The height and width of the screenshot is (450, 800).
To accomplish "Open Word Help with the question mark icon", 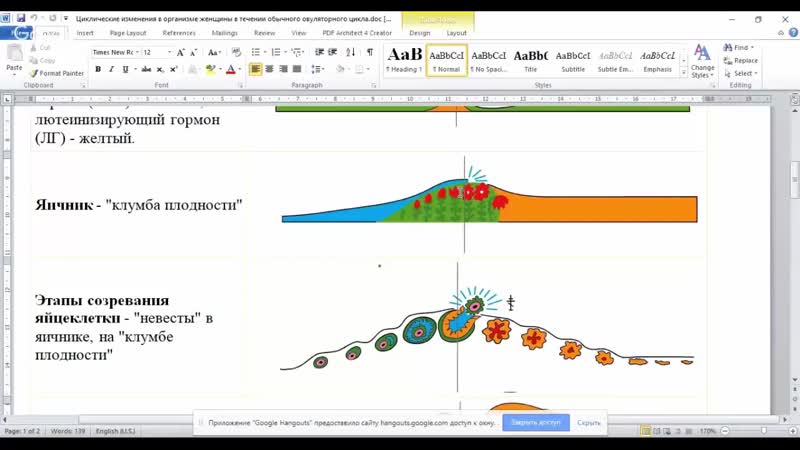I will coord(791,32).
